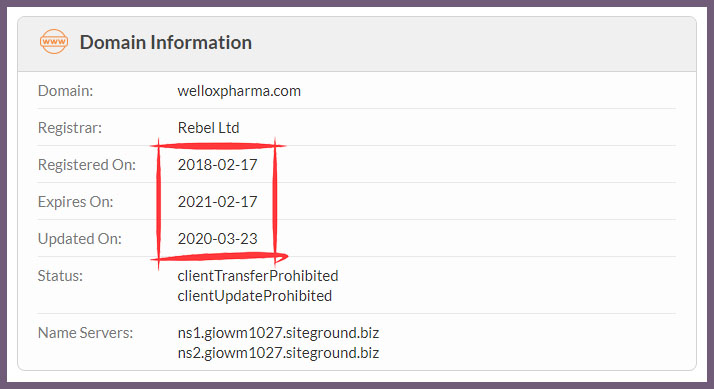The image size is (714, 389).
Task: Click the Status: field label
Action: (x=60, y=276)
